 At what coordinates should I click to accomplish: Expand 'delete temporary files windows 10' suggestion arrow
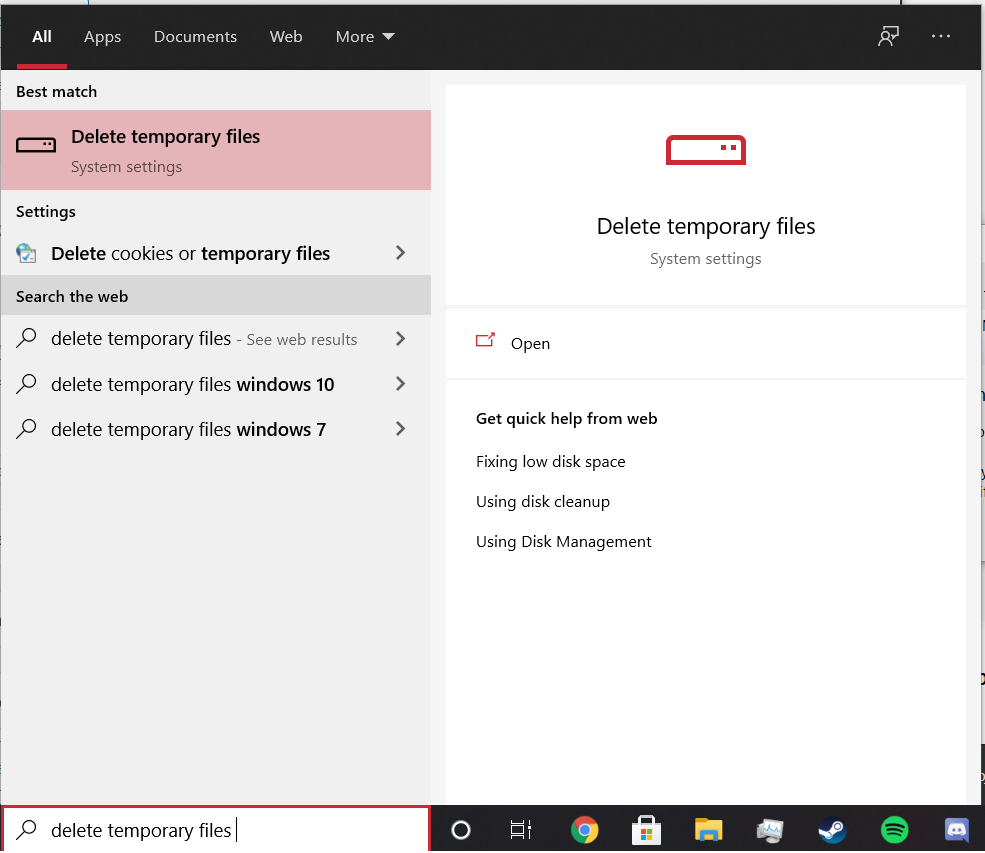[400, 384]
